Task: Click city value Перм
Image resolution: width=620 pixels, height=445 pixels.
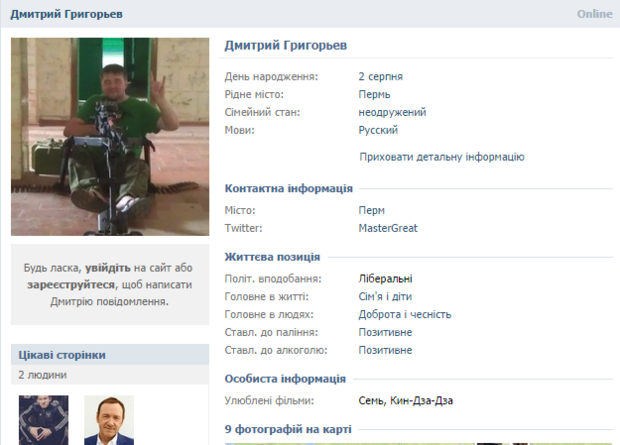Action: (371, 210)
